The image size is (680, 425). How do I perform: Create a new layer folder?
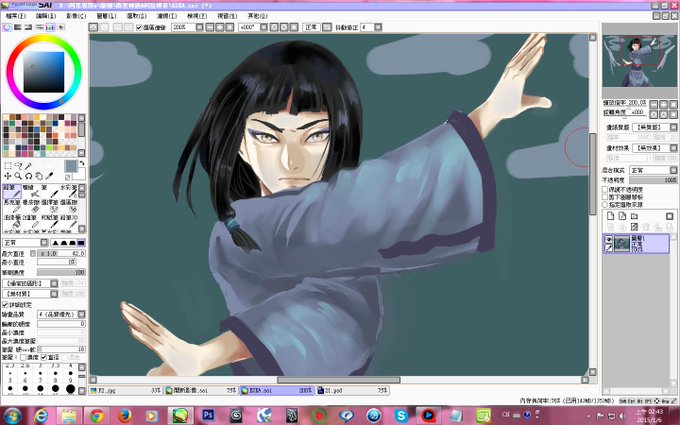click(x=634, y=216)
